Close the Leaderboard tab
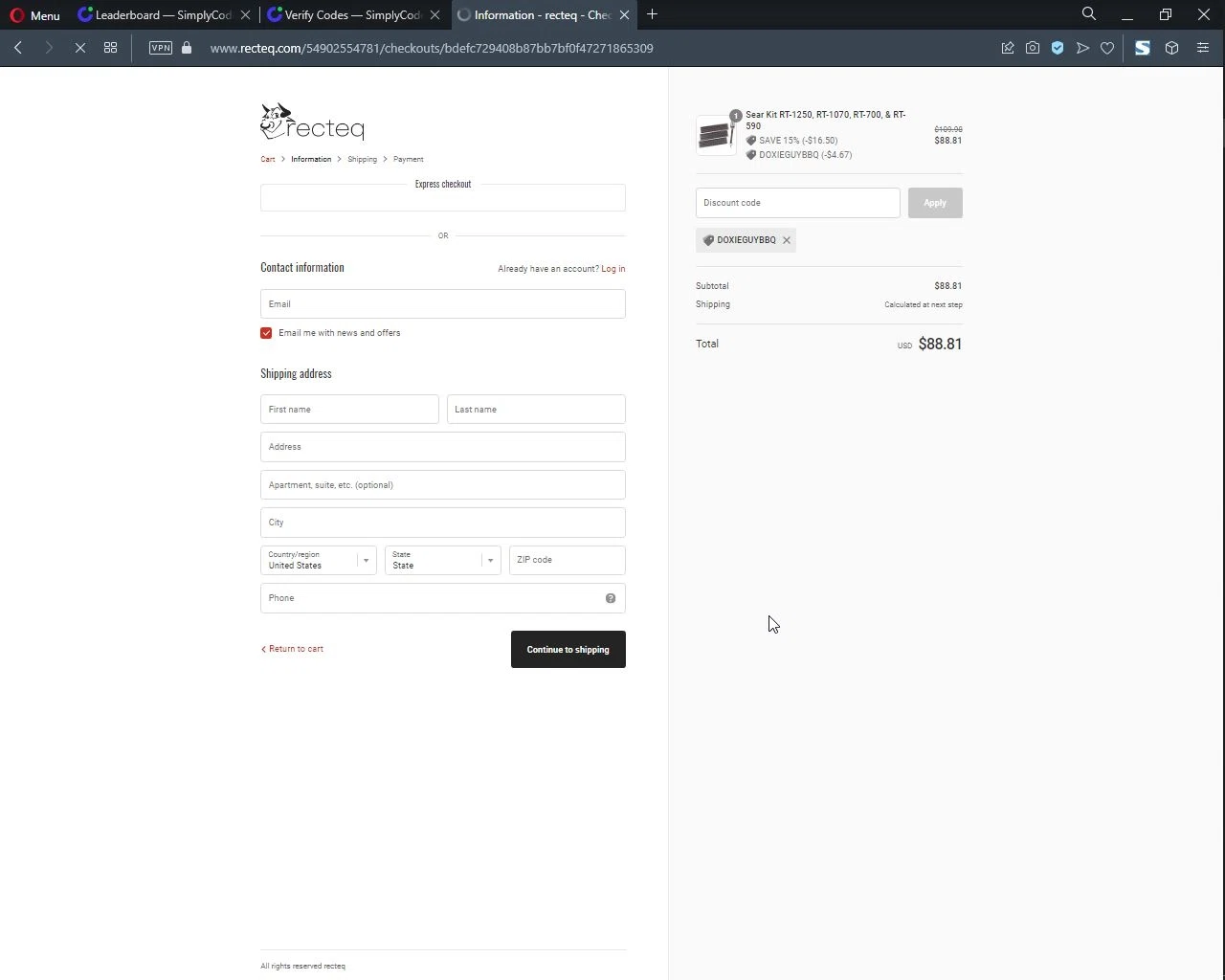Viewport: 1225px width, 980px height. [x=246, y=14]
